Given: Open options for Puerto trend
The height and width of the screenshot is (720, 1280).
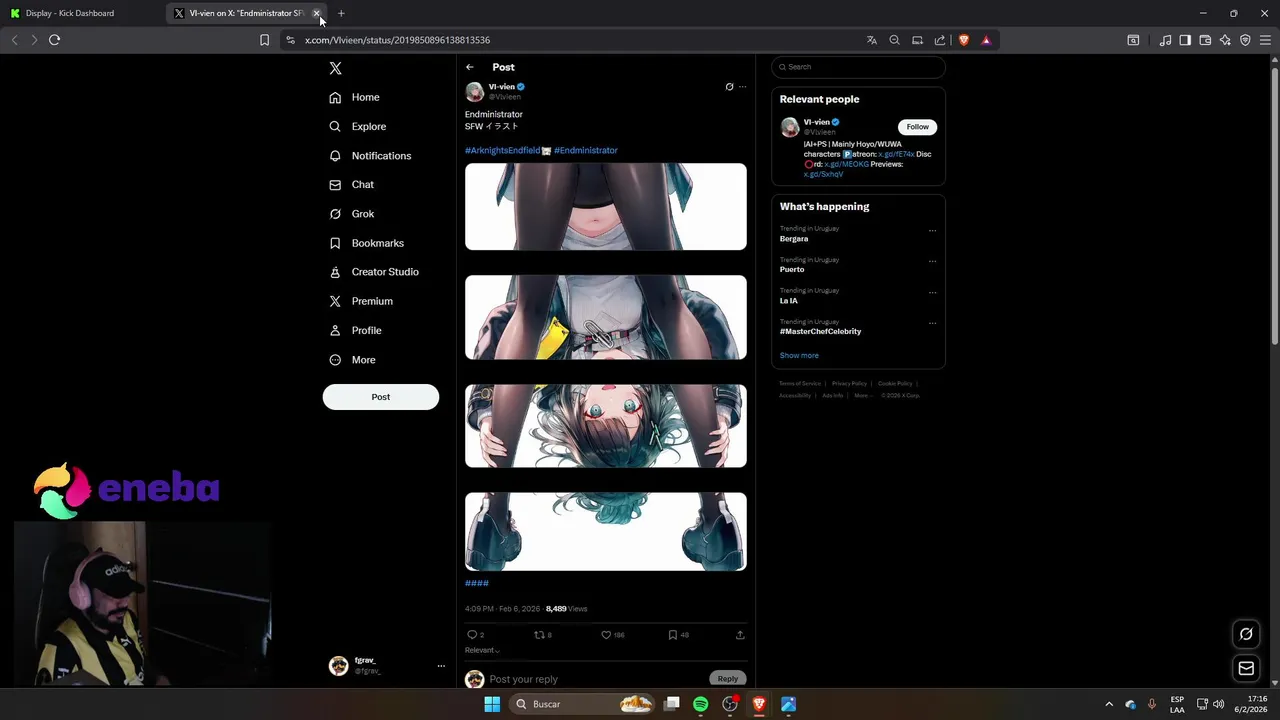Looking at the screenshot, I should coord(932,261).
